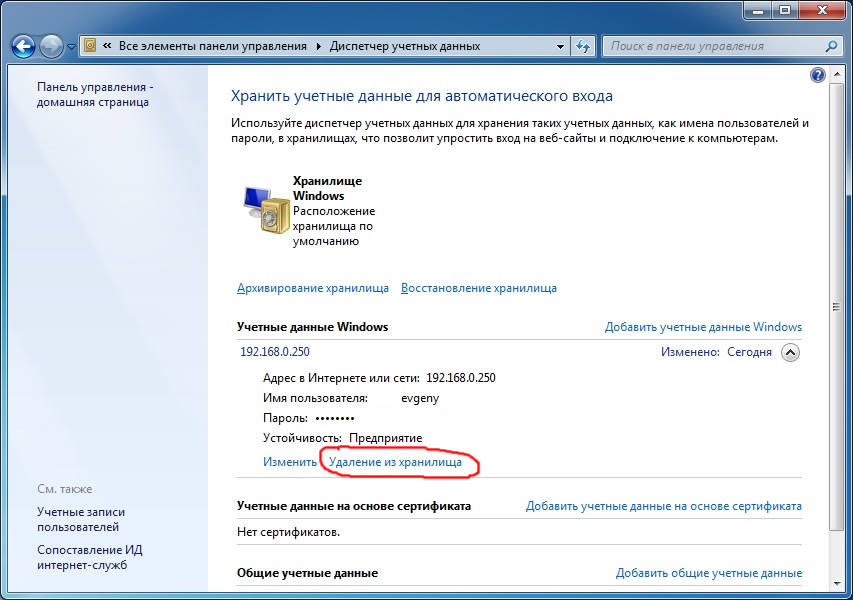Select breadcrumb 'Все элементы панели управления'
Viewport: 853px width, 600px height.
click(213, 46)
